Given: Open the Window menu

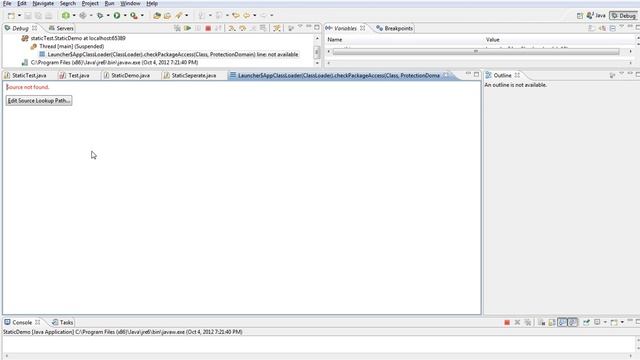Looking at the screenshot, I should (130, 3).
